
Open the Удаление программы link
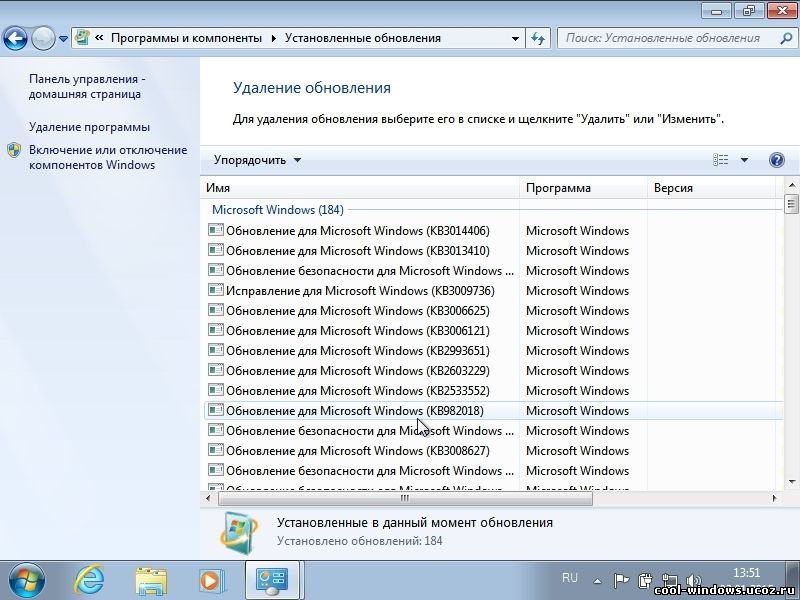pos(89,127)
